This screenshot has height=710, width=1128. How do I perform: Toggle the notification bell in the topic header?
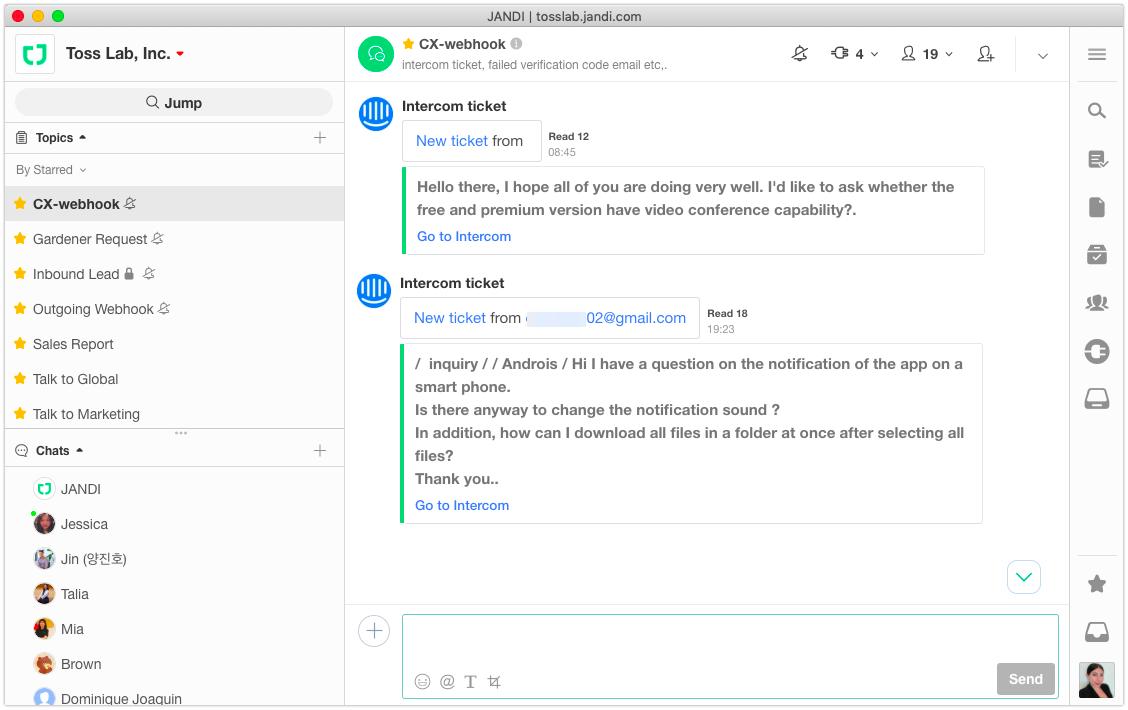click(799, 53)
